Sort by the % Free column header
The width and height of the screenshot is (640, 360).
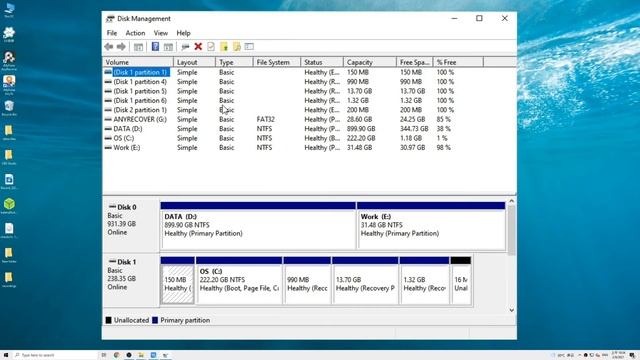tap(458, 62)
